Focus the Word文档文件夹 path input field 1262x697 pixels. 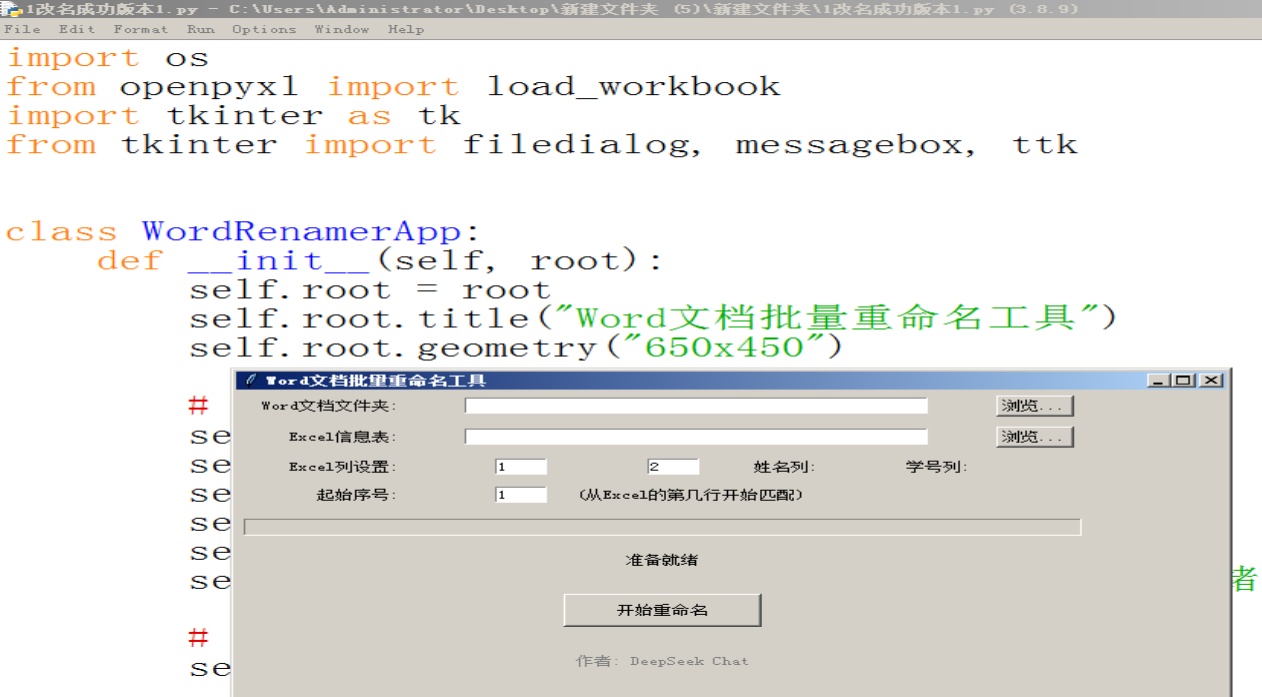point(695,406)
